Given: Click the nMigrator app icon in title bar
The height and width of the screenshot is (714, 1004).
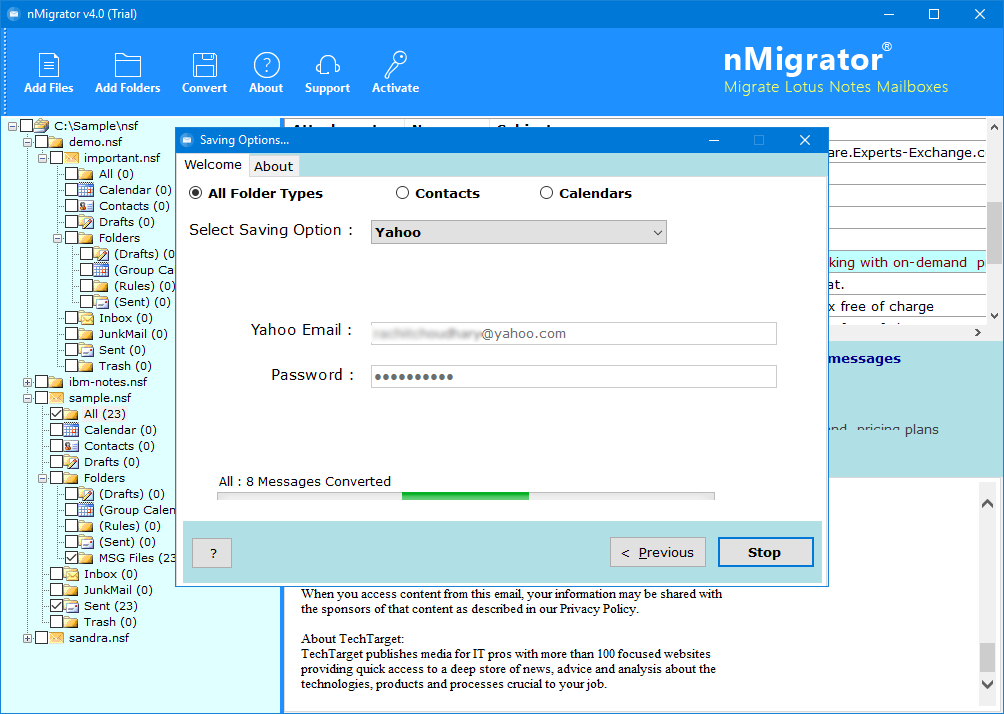Looking at the screenshot, I should tap(13, 14).
